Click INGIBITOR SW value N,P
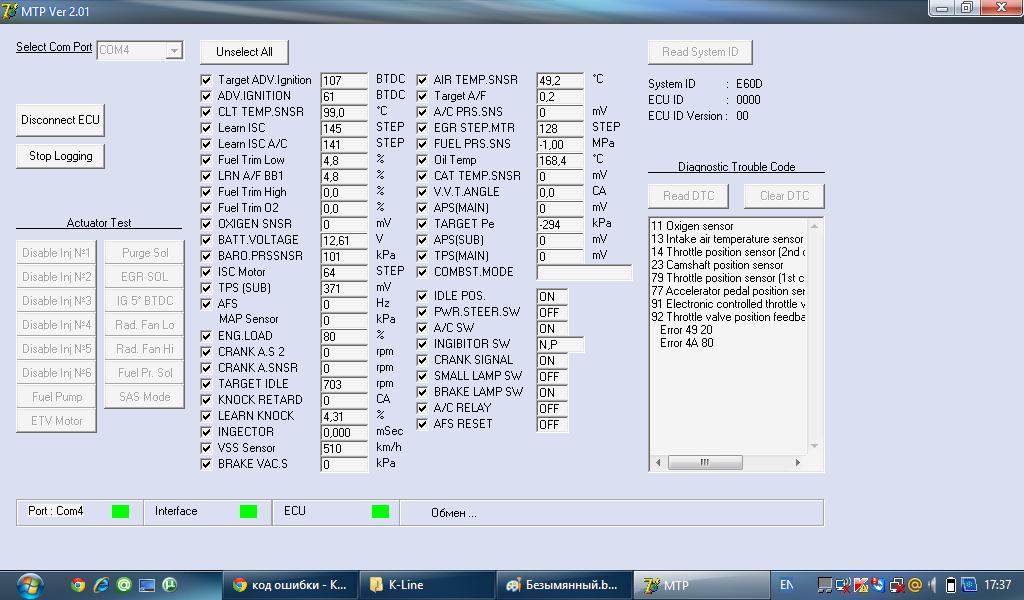This screenshot has height=600, width=1024. [560, 344]
